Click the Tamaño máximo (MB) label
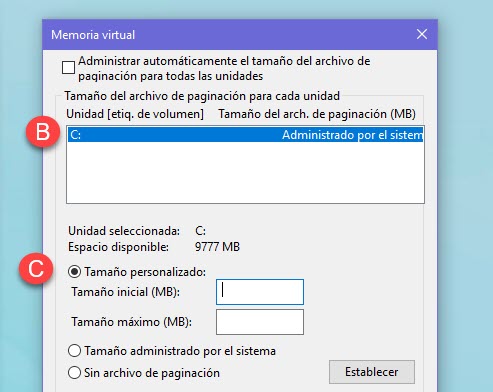 pyautogui.click(x=131, y=322)
